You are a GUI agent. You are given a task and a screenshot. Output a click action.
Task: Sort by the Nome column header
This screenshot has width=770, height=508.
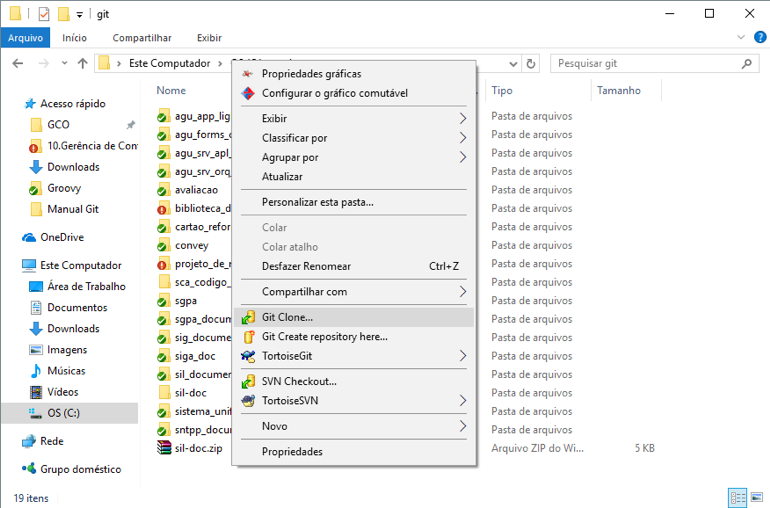tap(171, 90)
